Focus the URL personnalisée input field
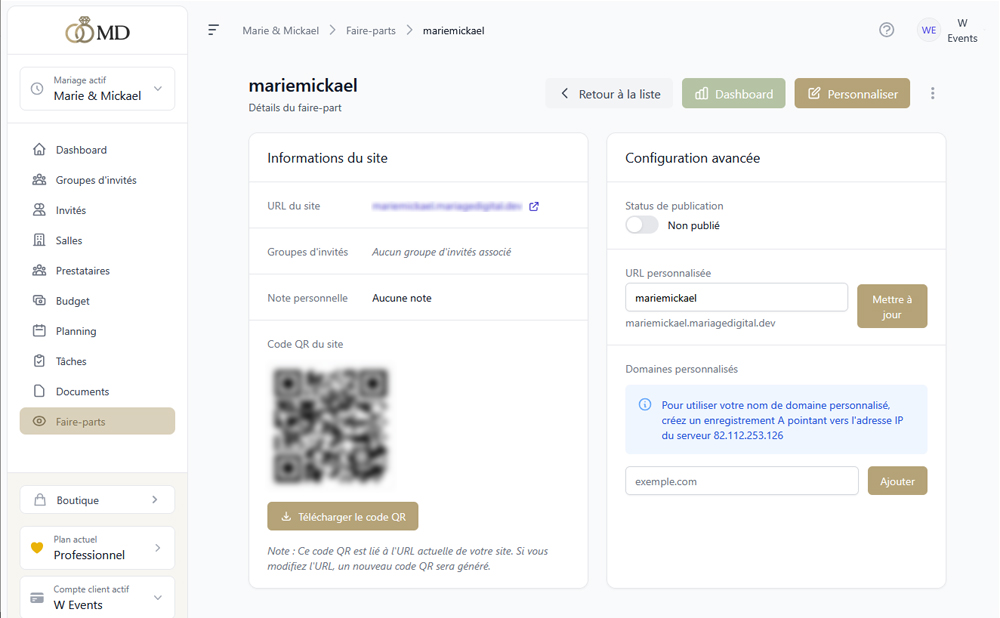This screenshot has width=1000, height=618. point(737,298)
